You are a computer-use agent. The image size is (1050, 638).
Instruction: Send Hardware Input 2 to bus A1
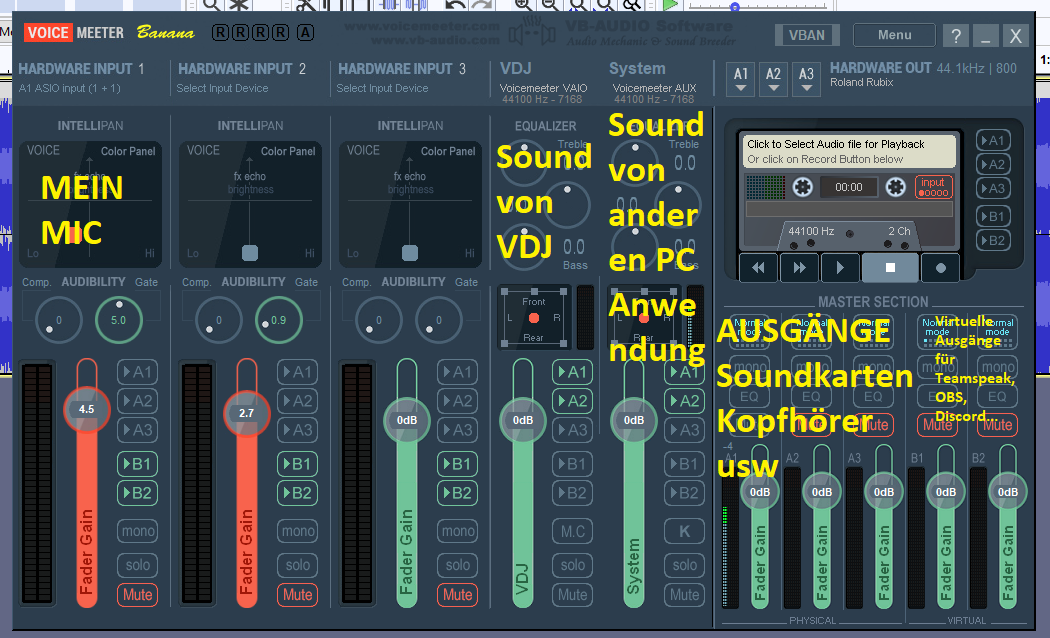pyautogui.click(x=297, y=372)
